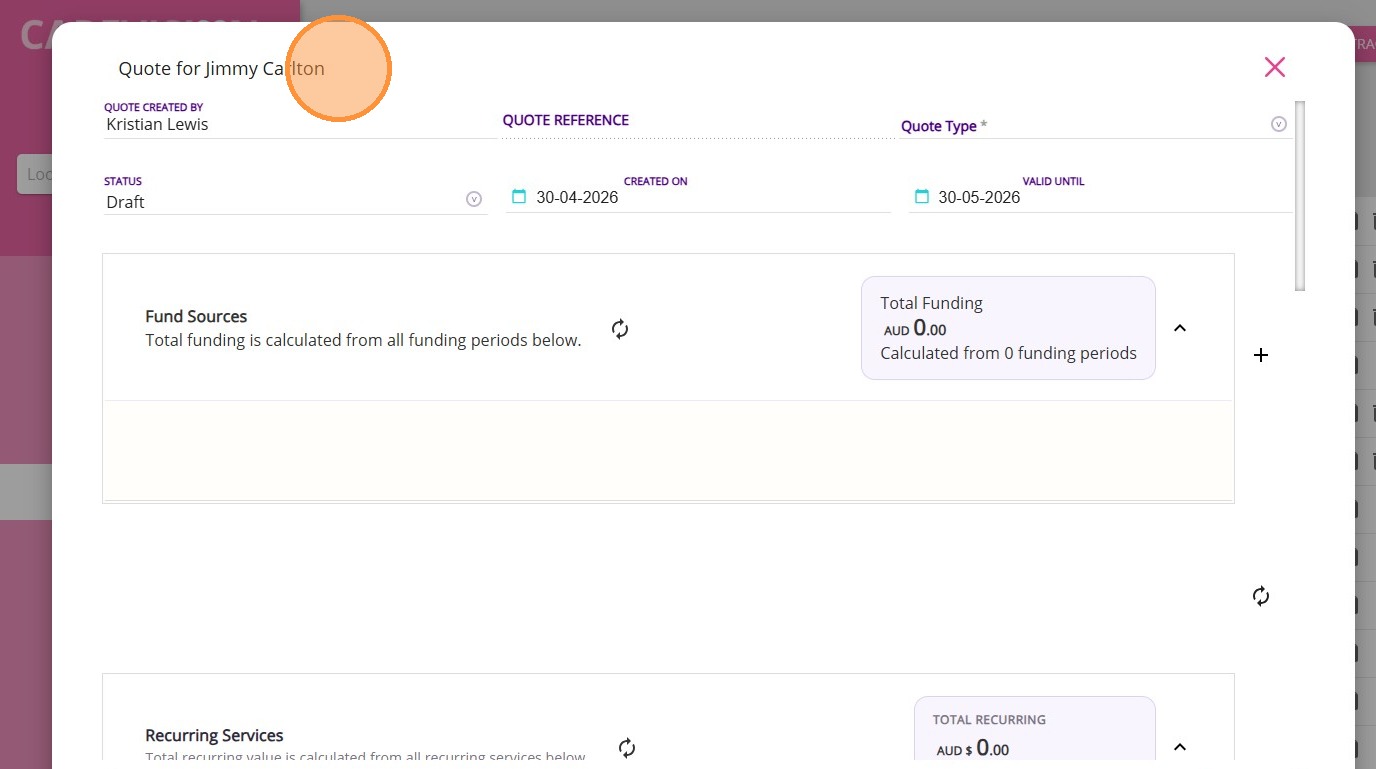The width and height of the screenshot is (1376, 769).
Task: Click the Total Recurring summary card
Action: coord(1034,735)
